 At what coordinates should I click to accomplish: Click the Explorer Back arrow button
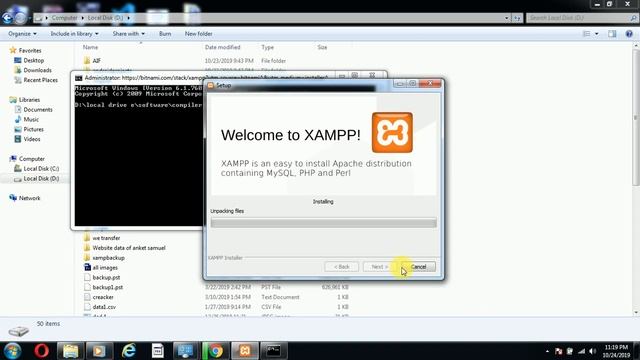click(x=7, y=18)
